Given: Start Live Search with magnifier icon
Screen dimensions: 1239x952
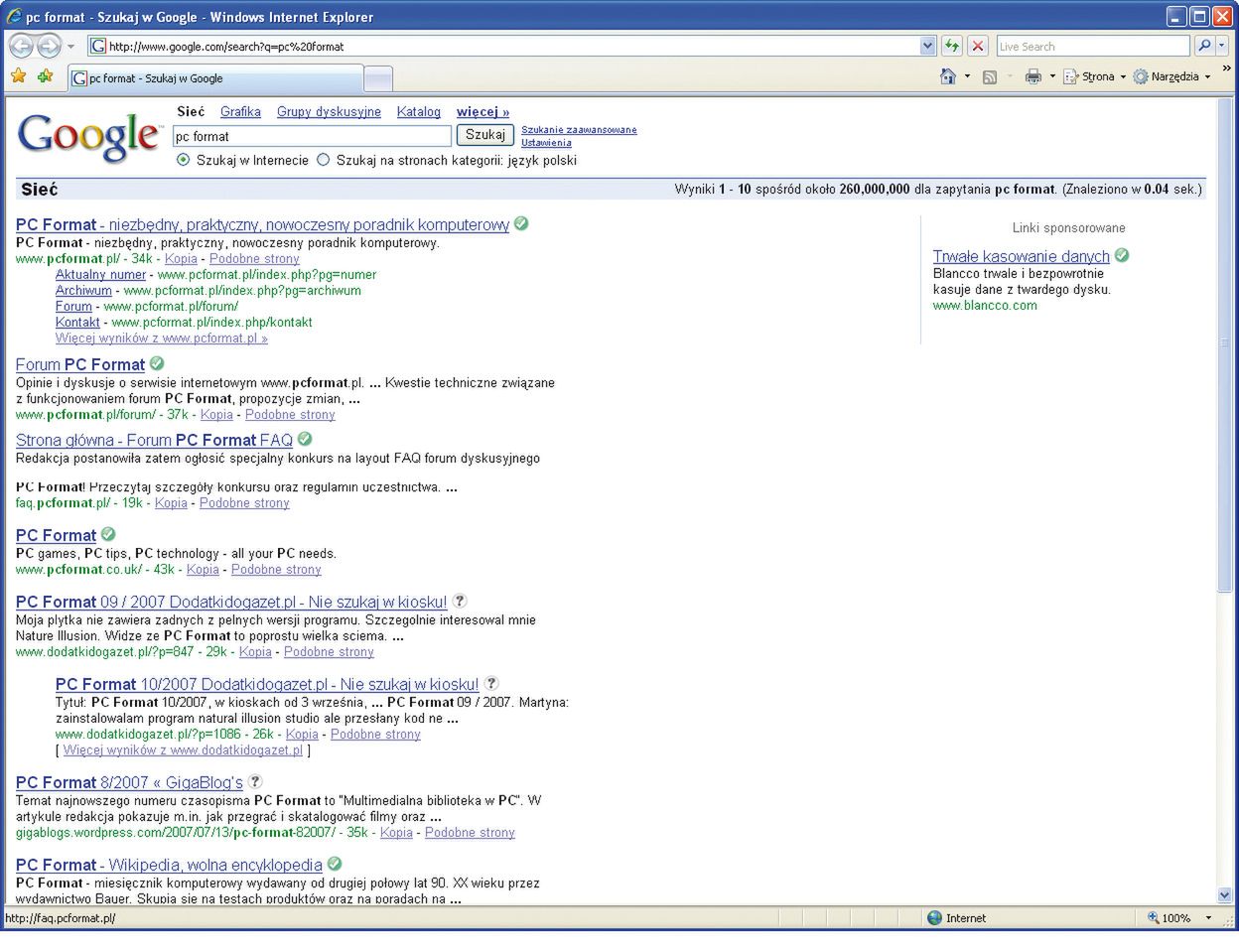Looking at the screenshot, I should tap(1203, 46).
